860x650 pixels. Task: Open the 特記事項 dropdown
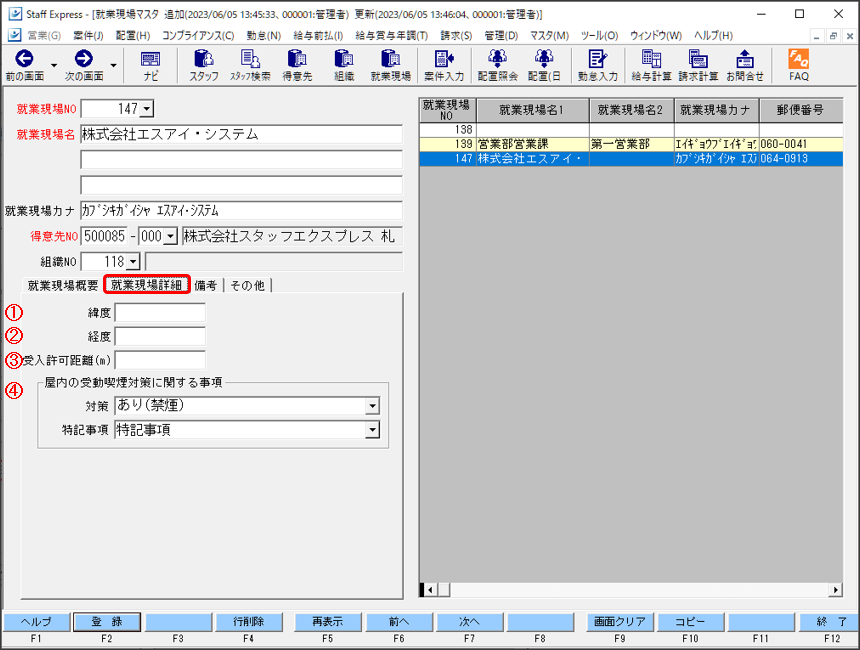pyautogui.click(x=372, y=430)
